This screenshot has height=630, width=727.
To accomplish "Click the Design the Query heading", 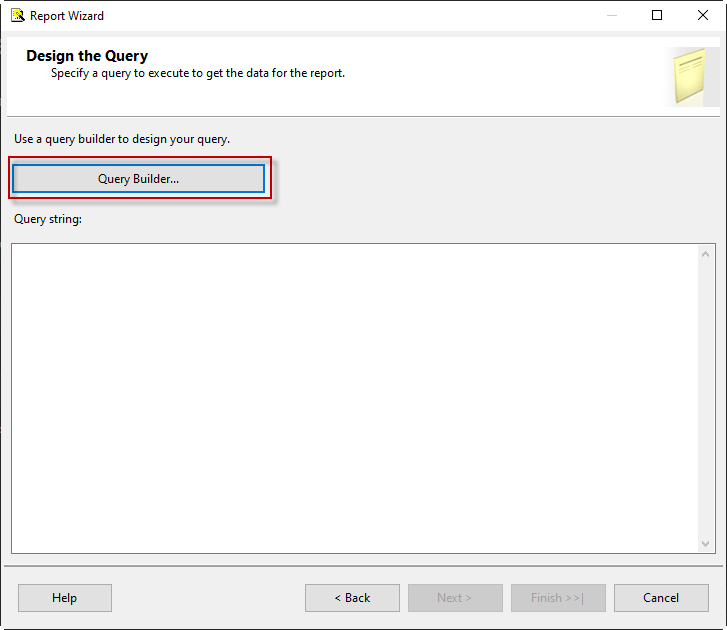I will coord(87,56).
